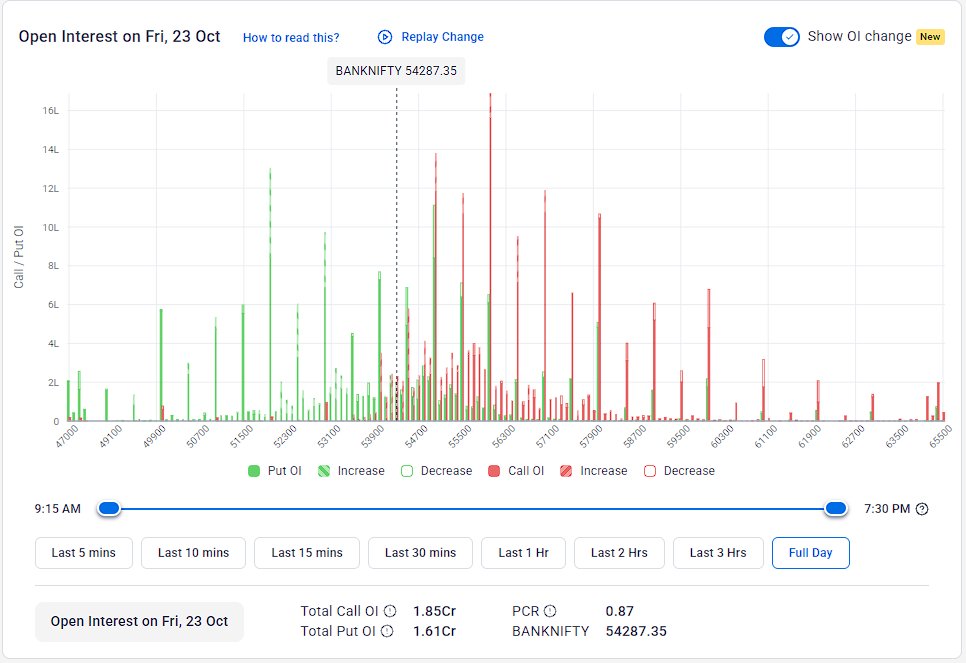The height and width of the screenshot is (663, 966).
Task: Click the Total Put OI value 1.61Cr
Action: point(434,631)
